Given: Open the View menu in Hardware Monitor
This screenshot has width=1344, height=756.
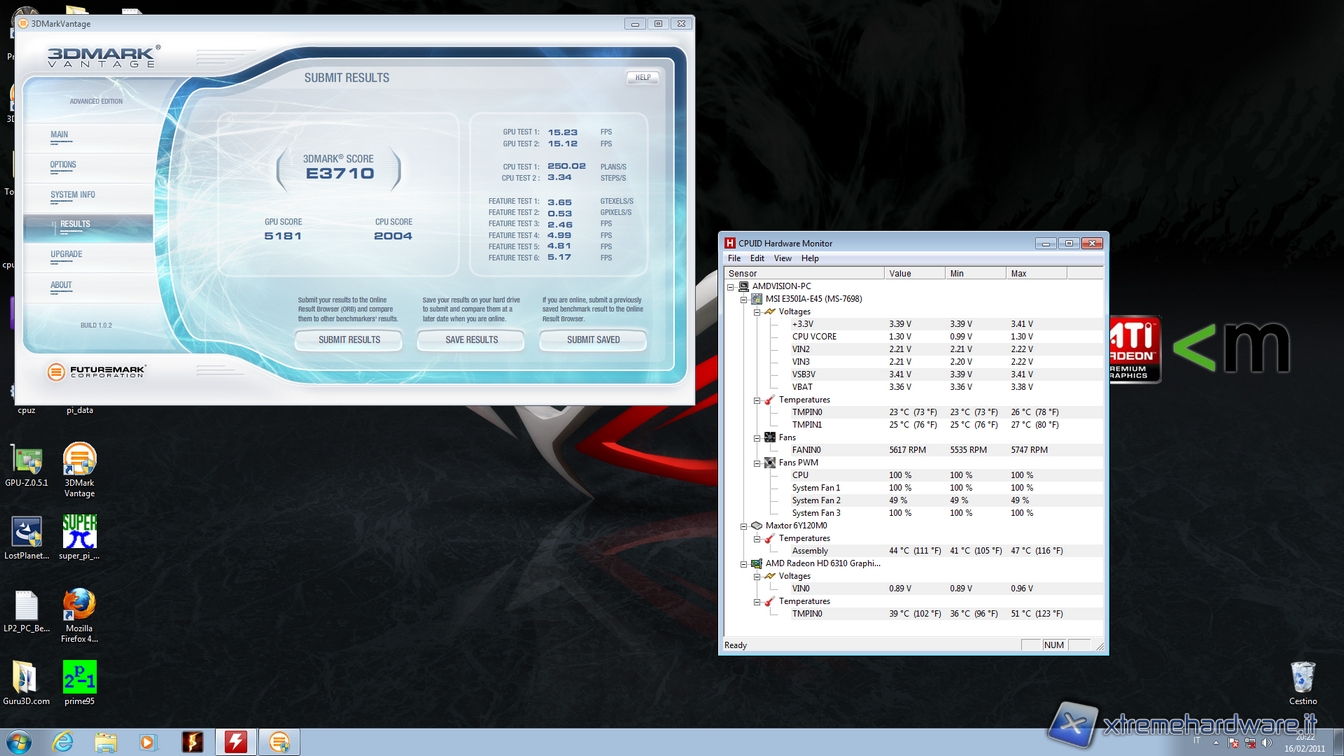Looking at the screenshot, I should point(782,258).
